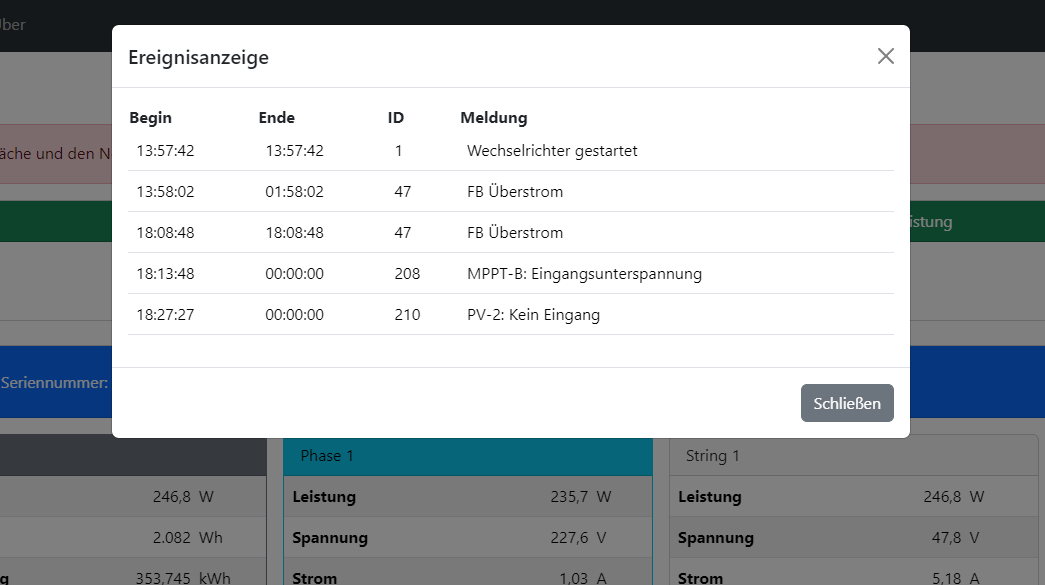
Task: Select the first FB Überstrom message
Action: [515, 192]
